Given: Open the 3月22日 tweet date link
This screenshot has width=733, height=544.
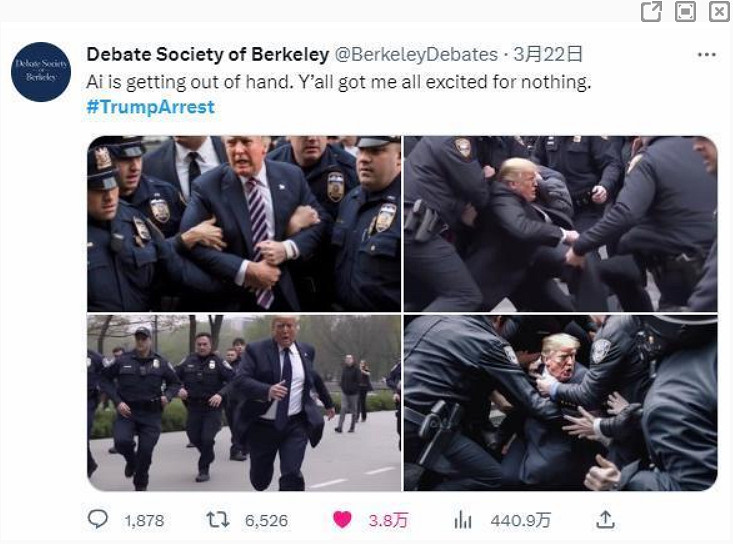Looking at the screenshot, I should (x=548, y=55).
